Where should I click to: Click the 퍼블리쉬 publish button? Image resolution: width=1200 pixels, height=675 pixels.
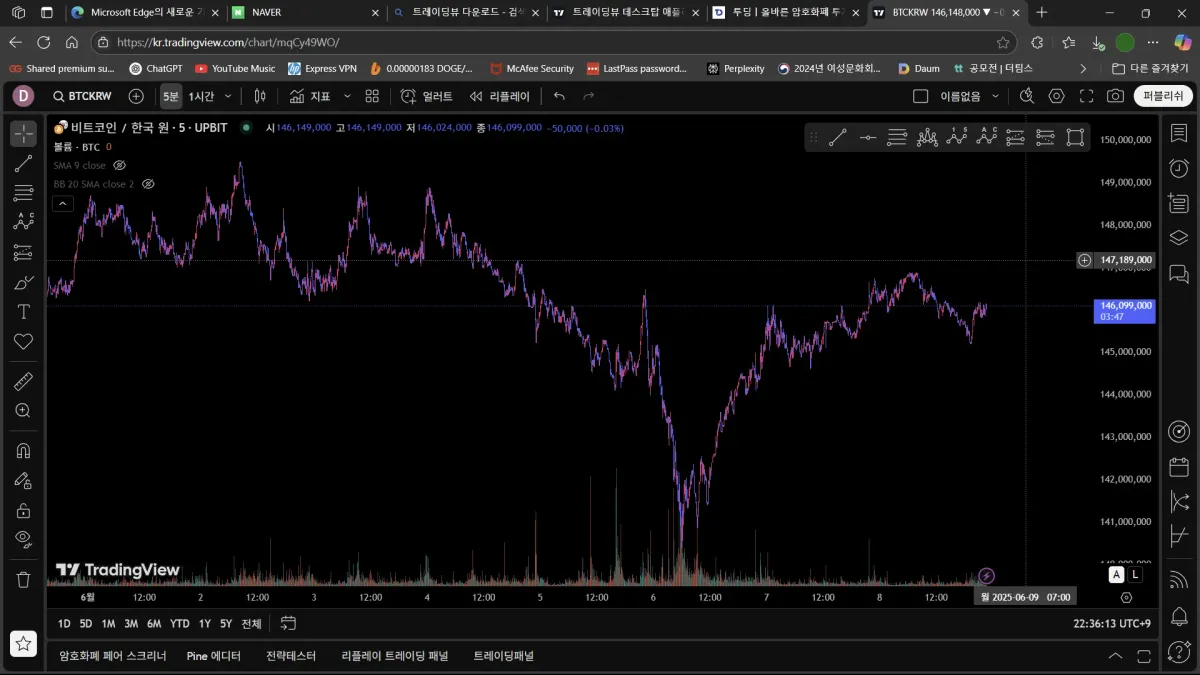click(1163, 96)
